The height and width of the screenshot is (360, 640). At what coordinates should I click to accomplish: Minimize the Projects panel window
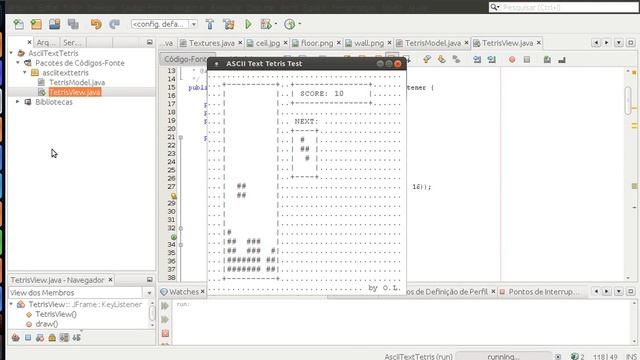pos(149,42)
